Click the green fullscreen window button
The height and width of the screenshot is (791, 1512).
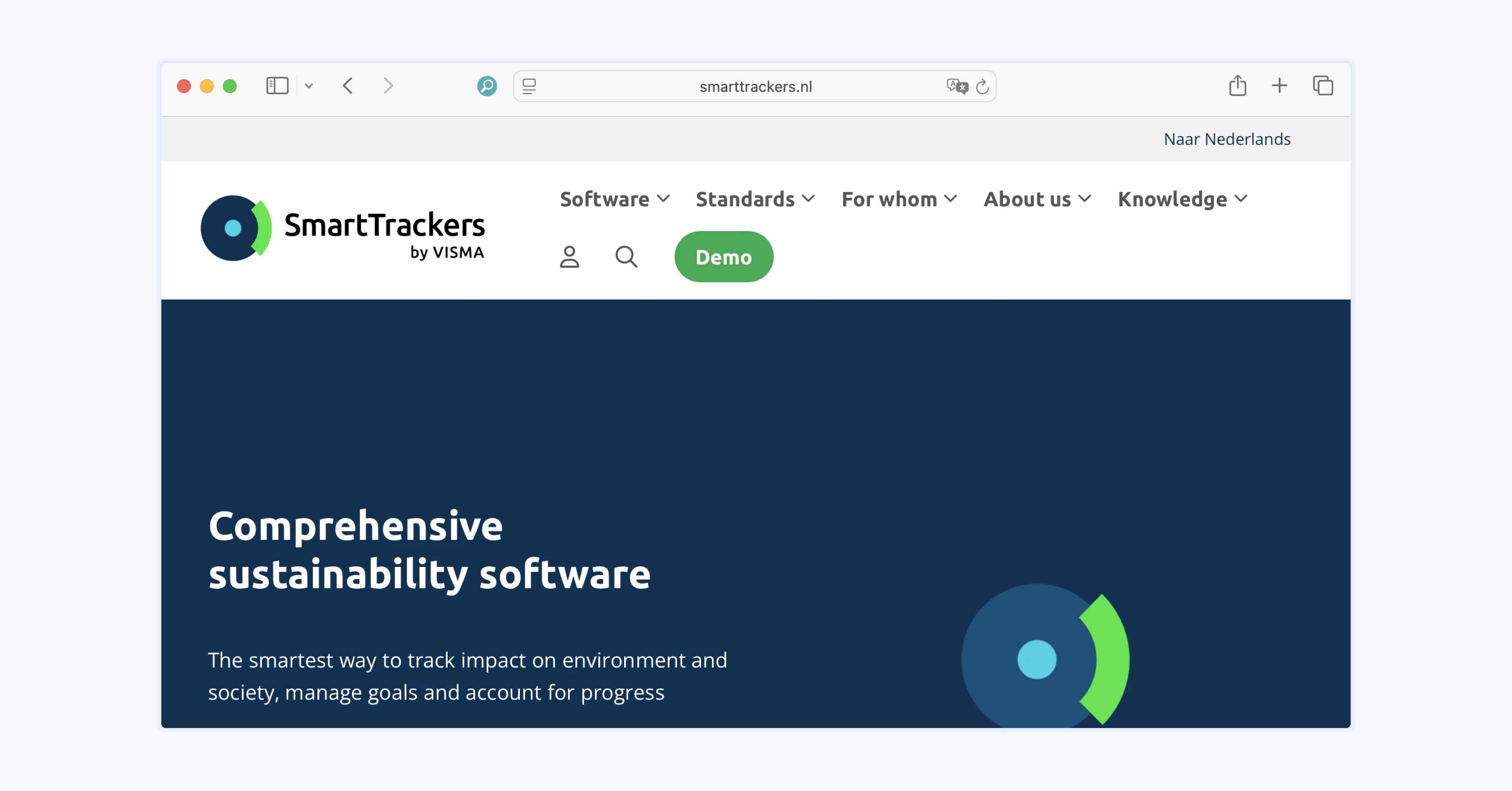coord(230,86)
